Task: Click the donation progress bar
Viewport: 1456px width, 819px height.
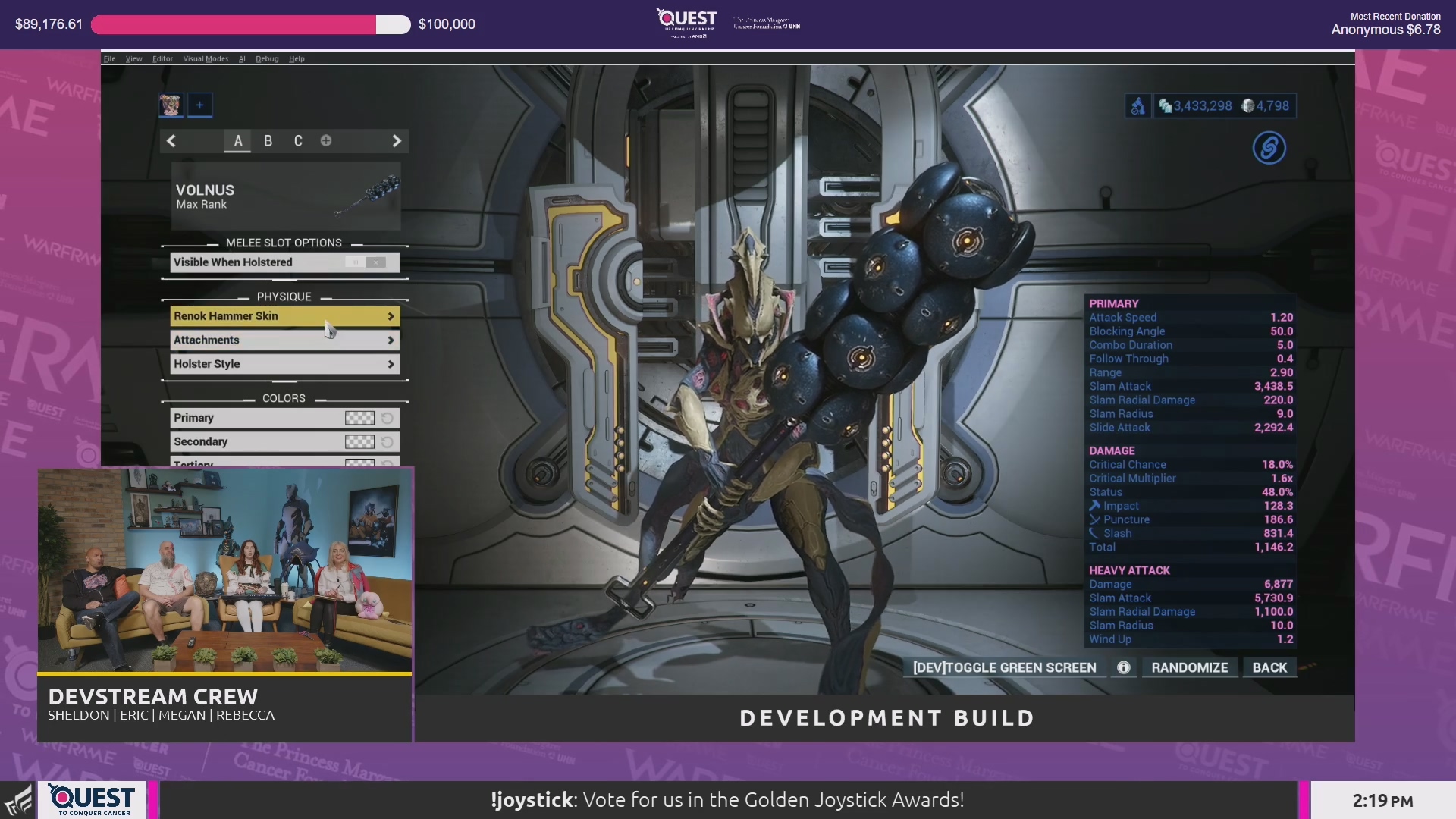Action: (251, 25)
